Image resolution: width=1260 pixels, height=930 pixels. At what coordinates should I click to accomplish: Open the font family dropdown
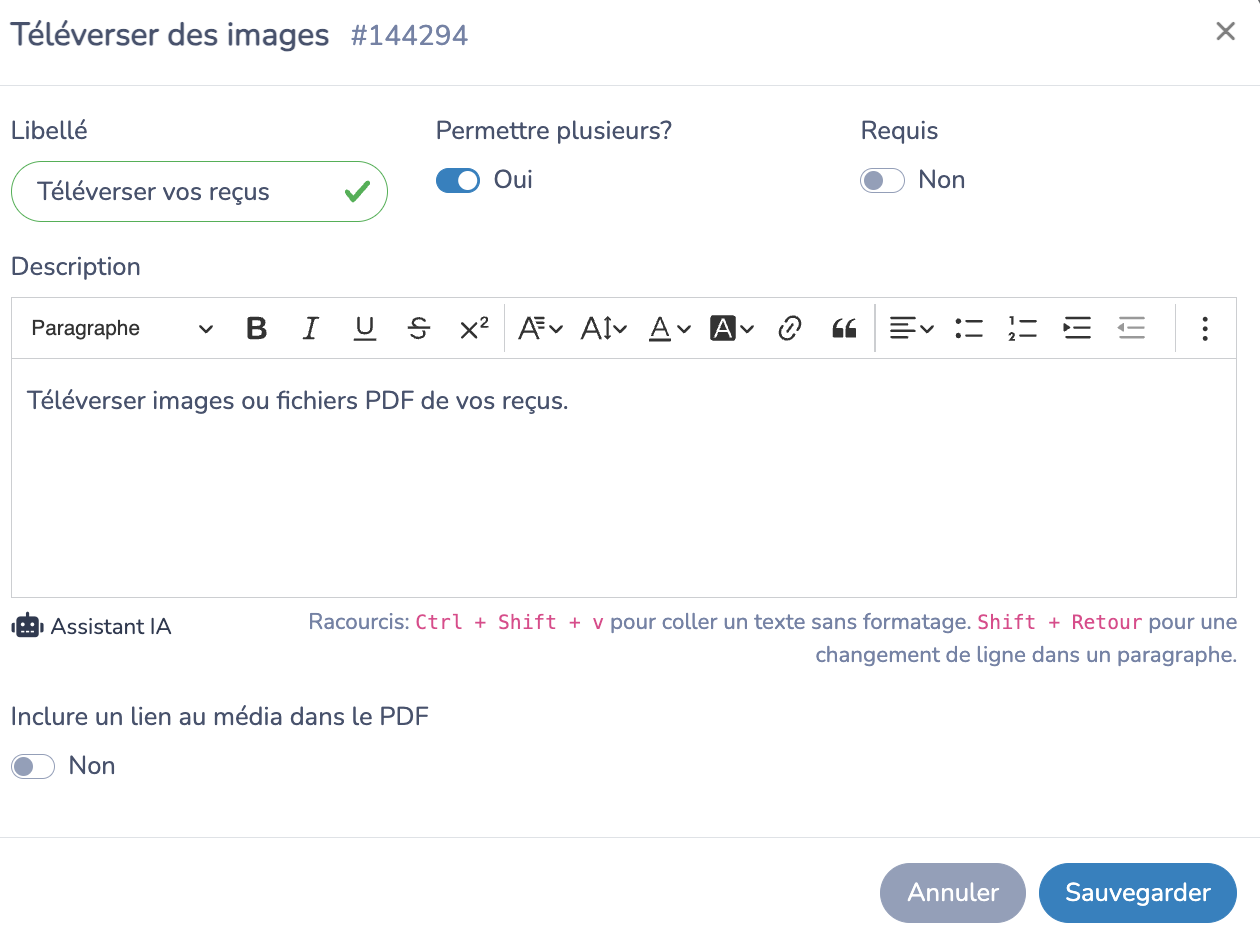(541, 328)
